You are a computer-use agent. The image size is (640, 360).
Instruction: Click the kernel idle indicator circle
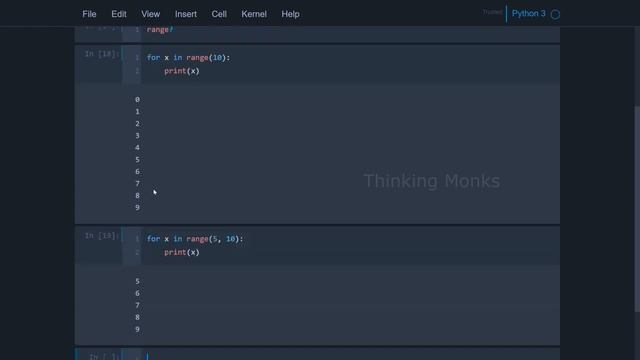click(x=555, y=14)
